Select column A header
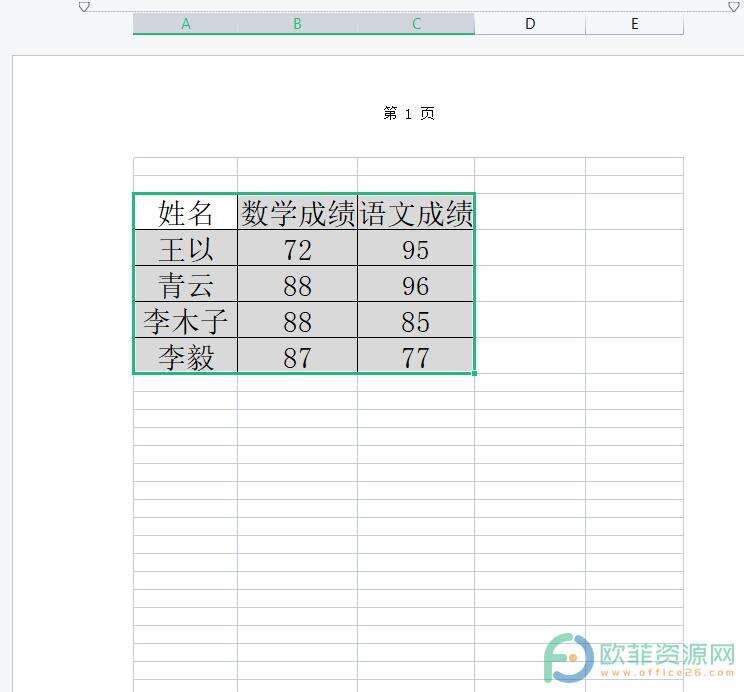This screenshot has width=744, height=692. click(186, 24)
